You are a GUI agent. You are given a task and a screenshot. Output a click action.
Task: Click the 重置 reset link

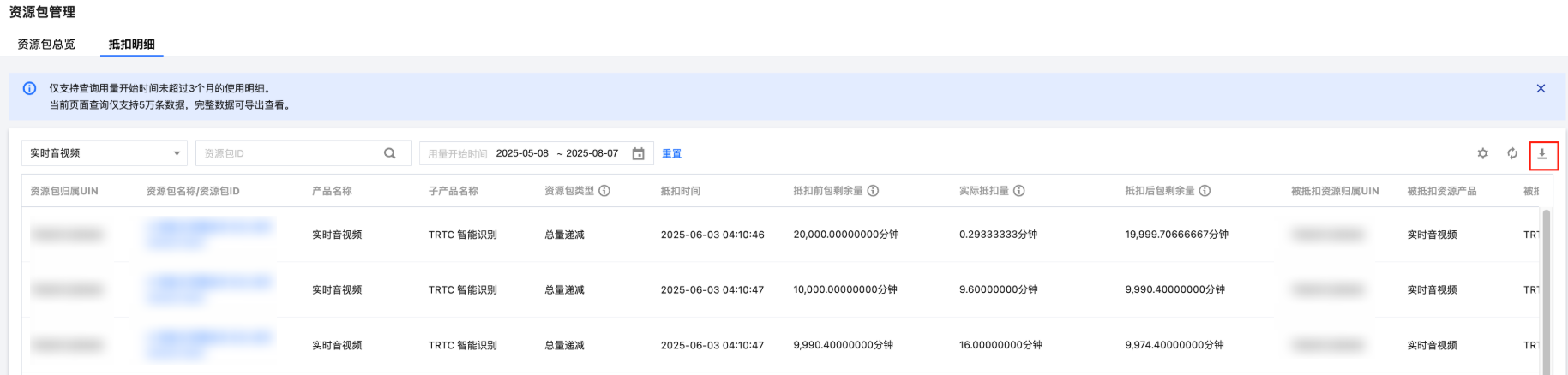671,154
